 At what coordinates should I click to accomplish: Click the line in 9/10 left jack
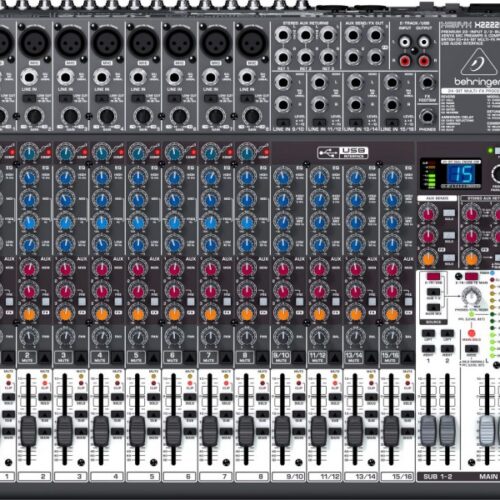click(x=283, y=82)
